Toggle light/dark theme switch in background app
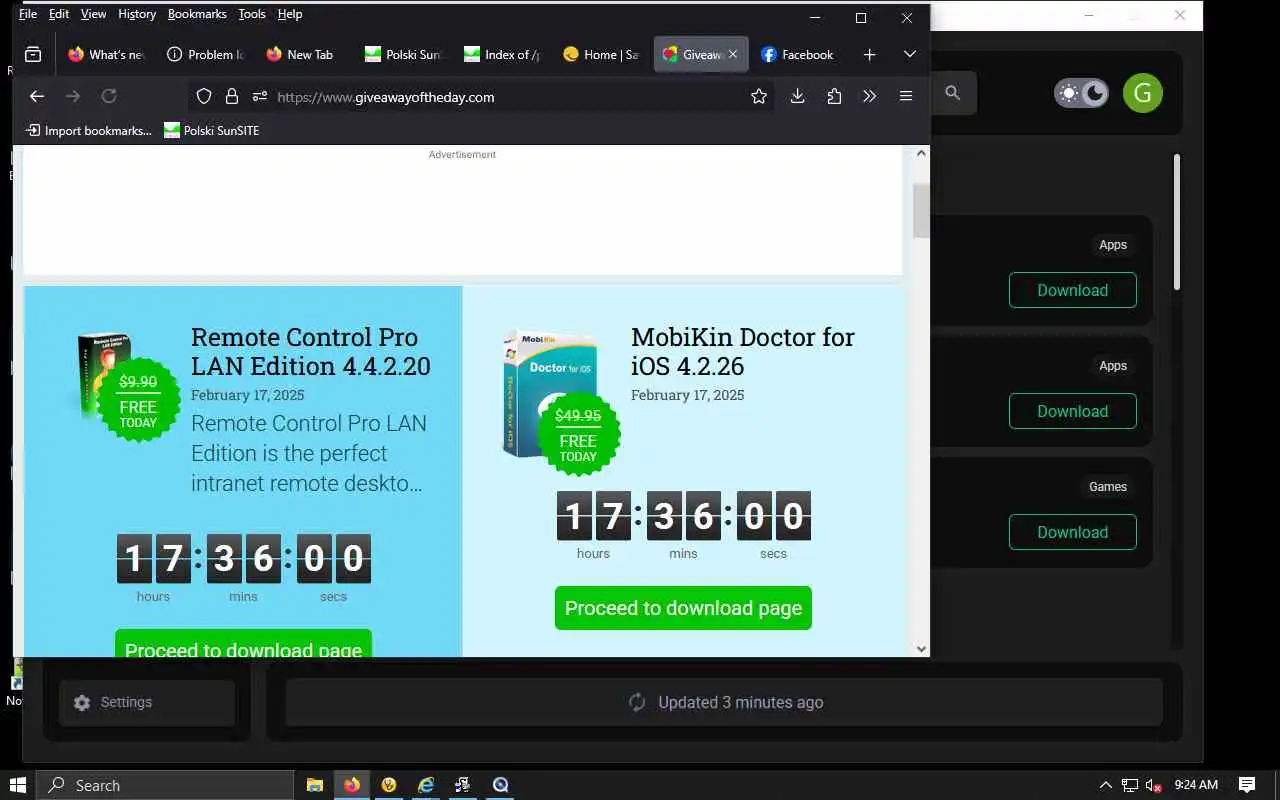Image resolution: width=1280 pixels, height=800 pixels. pos(1081,94)
